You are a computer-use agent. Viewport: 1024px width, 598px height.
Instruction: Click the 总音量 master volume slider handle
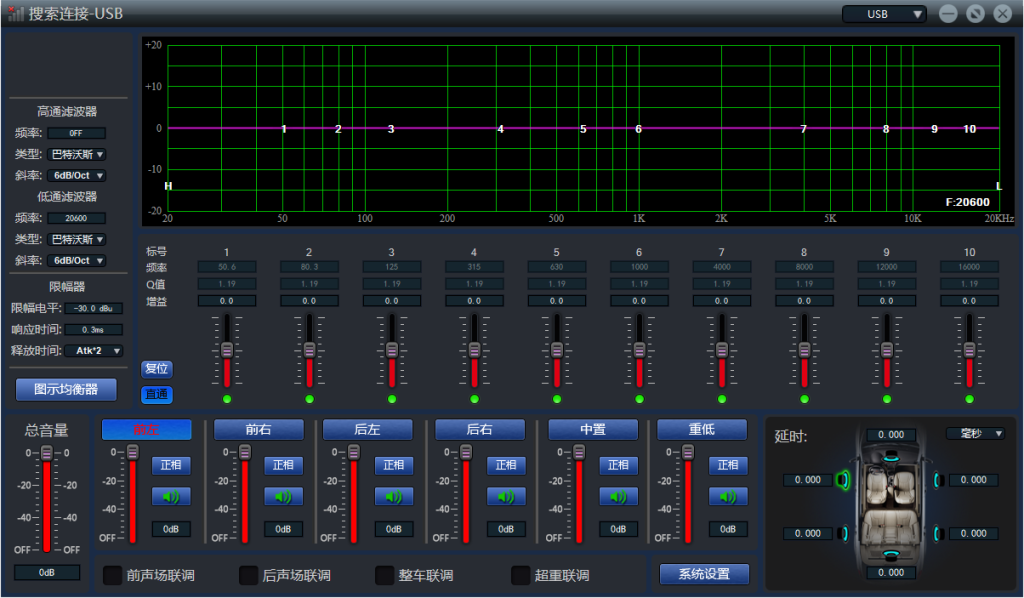47,453
